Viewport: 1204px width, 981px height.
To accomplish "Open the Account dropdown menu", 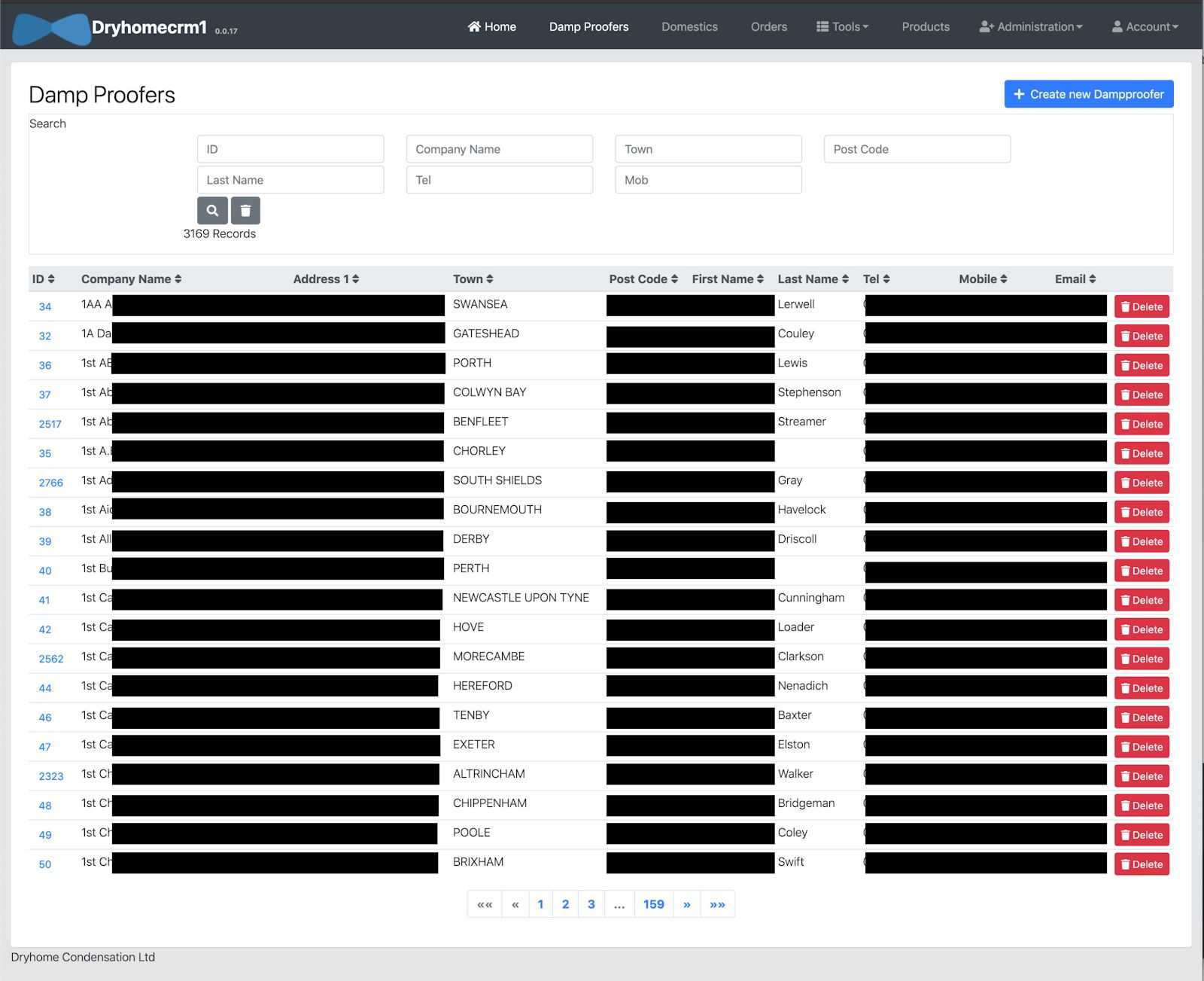I will tap(1145, 27).
